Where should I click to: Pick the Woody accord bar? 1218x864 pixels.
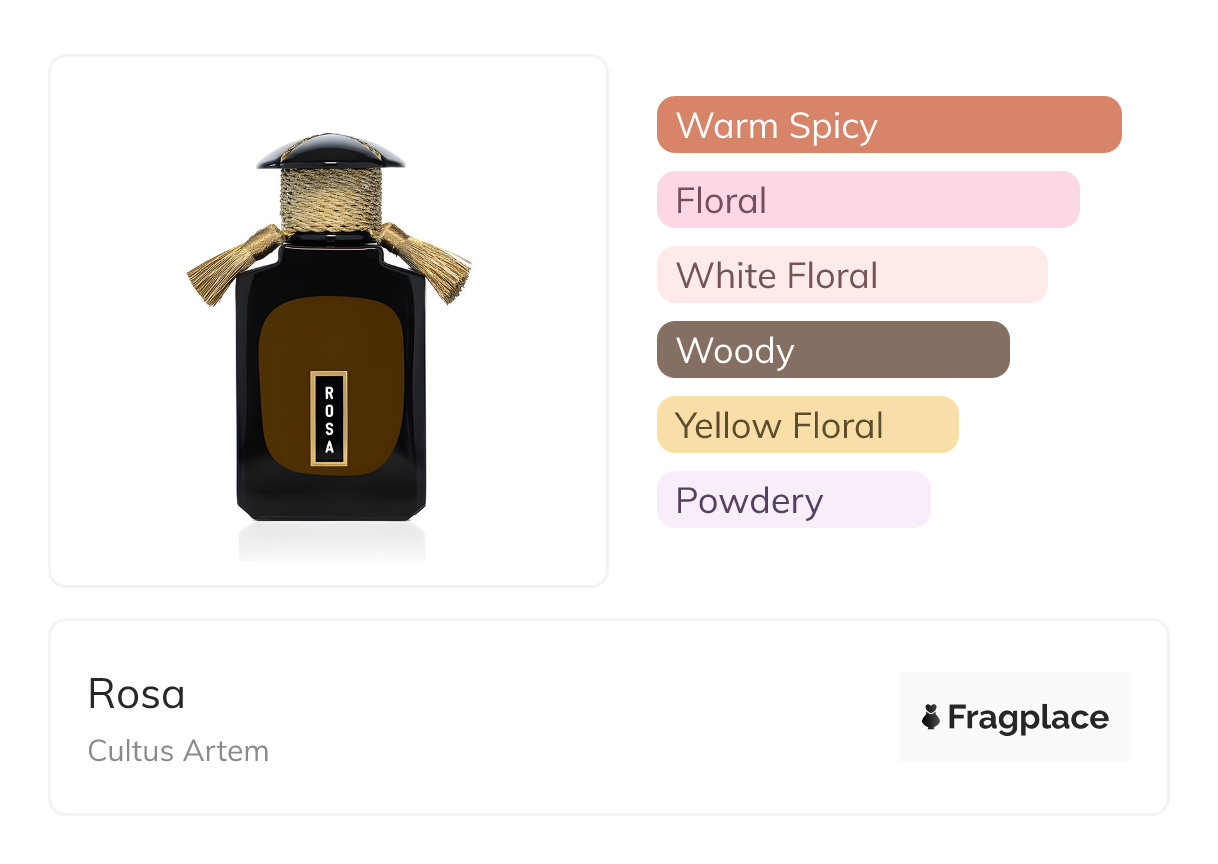[x=832, y=350]
